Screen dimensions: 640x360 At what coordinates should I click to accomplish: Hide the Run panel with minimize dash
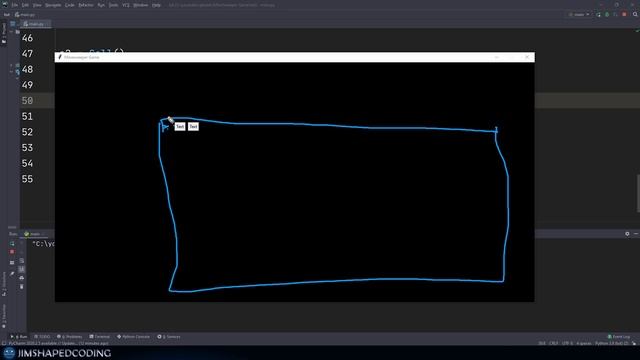(636, 234)
